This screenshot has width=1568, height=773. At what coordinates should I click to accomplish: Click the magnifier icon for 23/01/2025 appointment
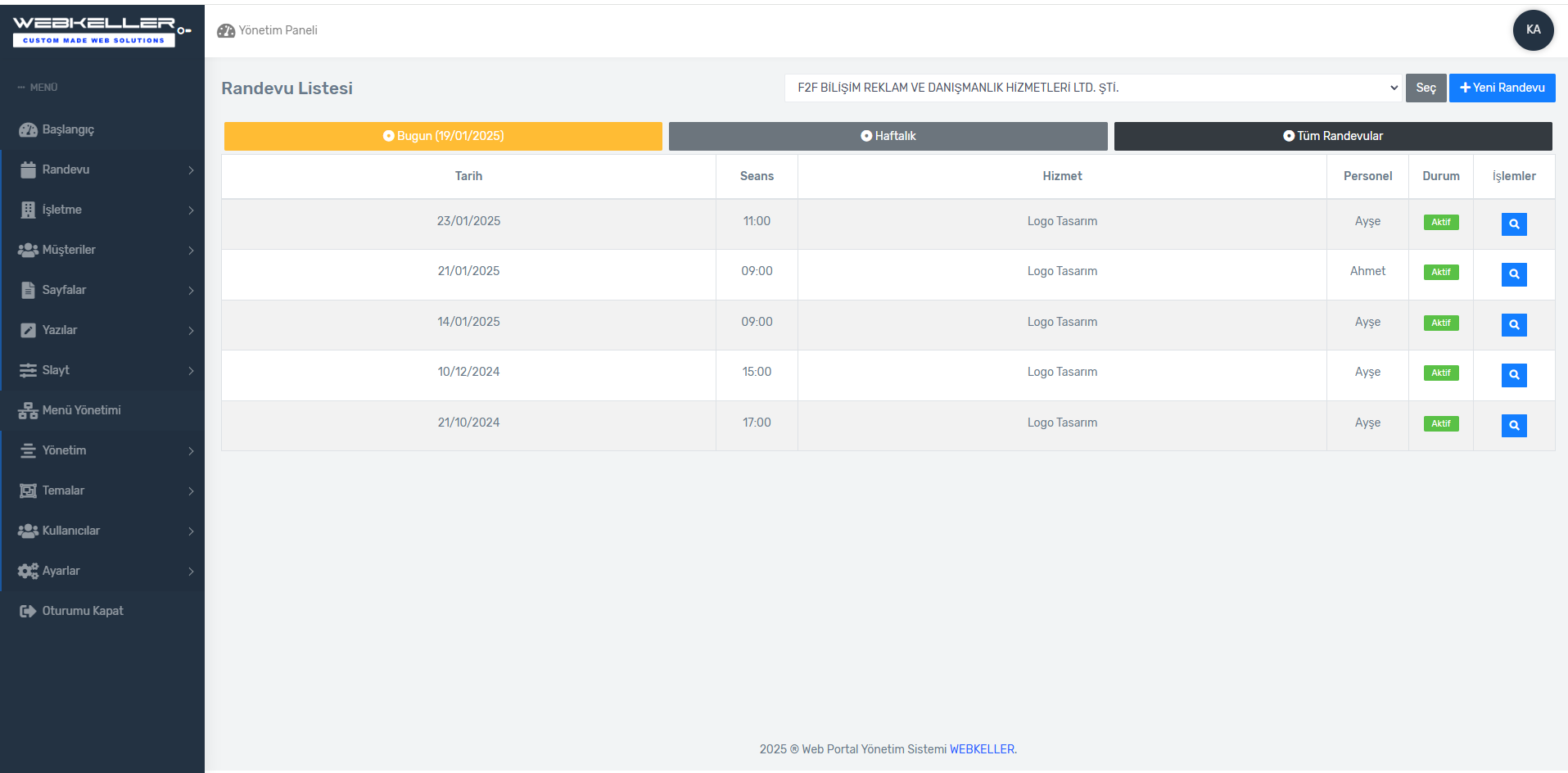(1514, 224)
